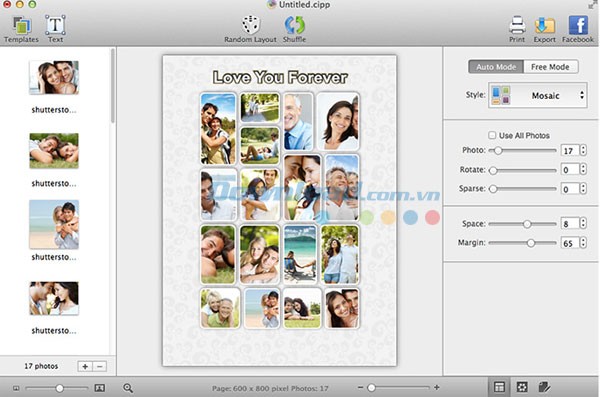Zoom out canvas with minus icon
The height and width of the screenshot is (397, 600).
tap(360, 387)
